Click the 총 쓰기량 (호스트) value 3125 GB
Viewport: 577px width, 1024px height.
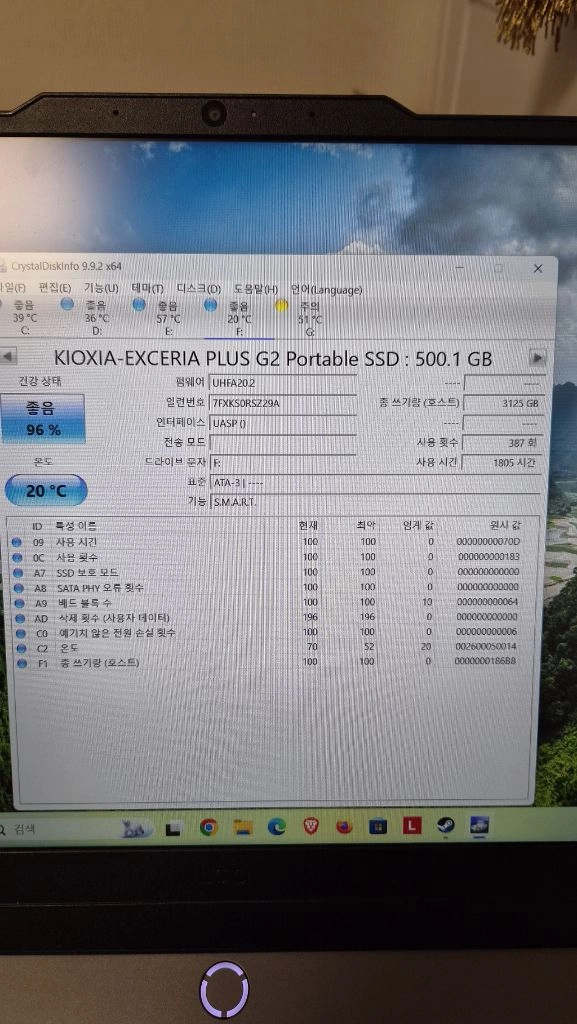(503, 403)
